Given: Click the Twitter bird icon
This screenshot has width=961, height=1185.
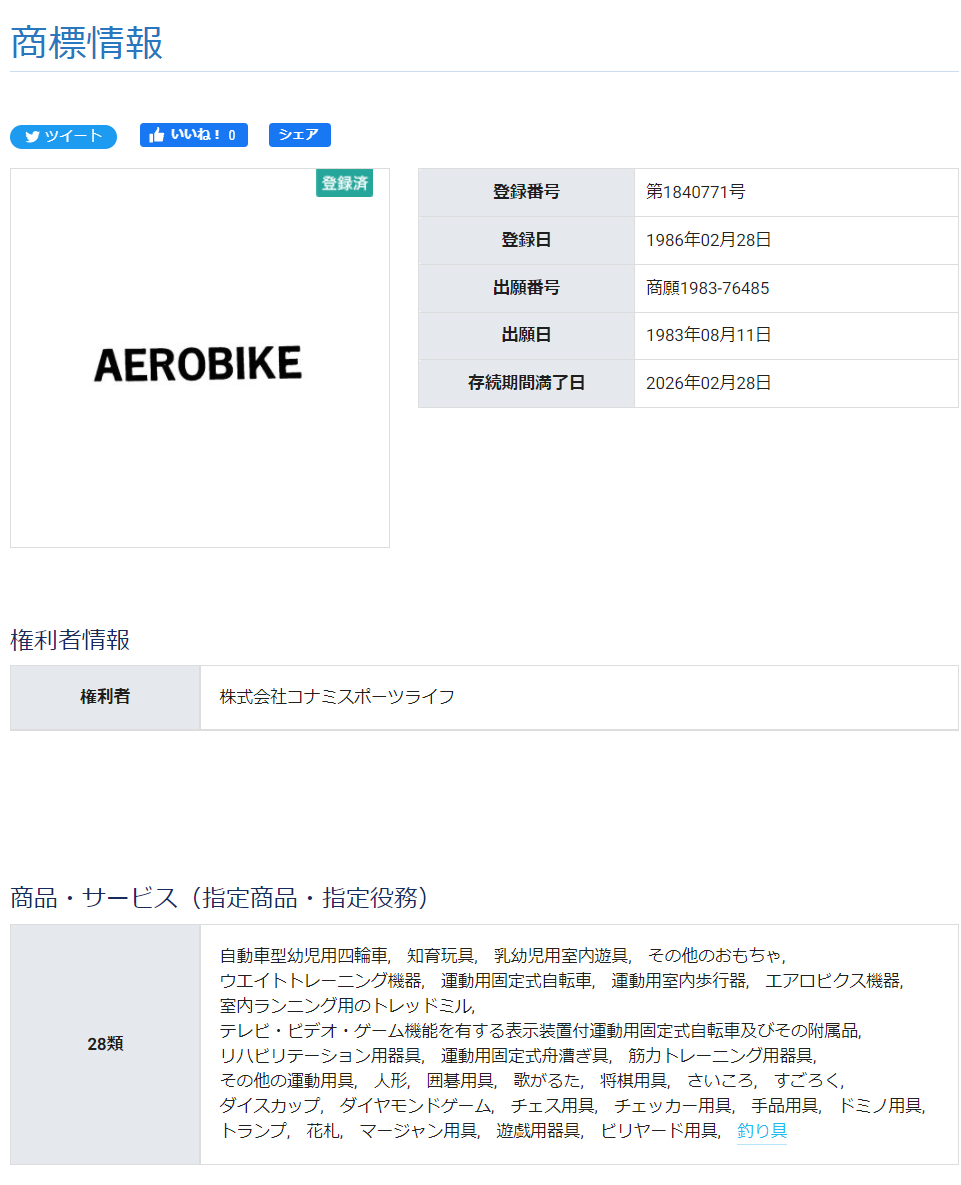Looking at the screenshot, I should (32, 137).
